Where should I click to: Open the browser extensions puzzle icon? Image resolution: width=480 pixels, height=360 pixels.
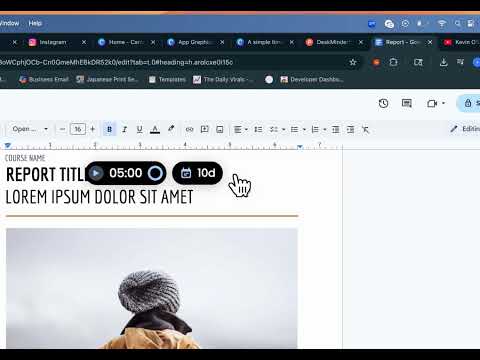(393, 62)
